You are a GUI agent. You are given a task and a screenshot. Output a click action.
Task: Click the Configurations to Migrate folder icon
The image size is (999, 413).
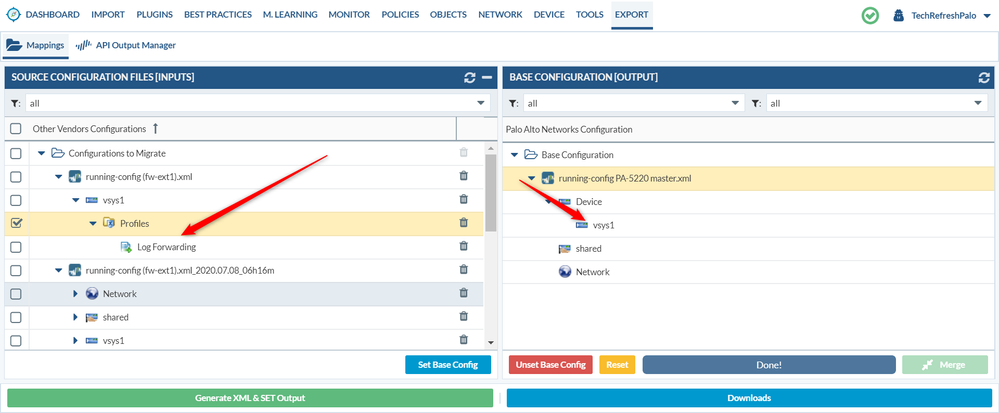[x=58, y=153]
